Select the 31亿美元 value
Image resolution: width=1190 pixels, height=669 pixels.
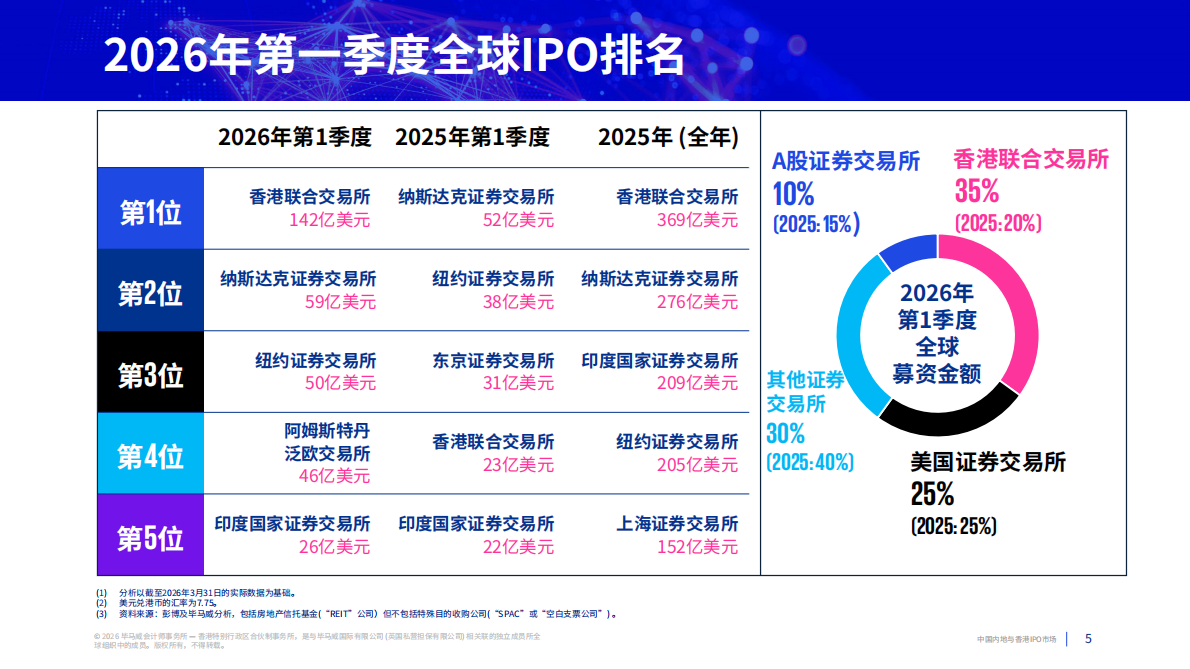point(518,383)
